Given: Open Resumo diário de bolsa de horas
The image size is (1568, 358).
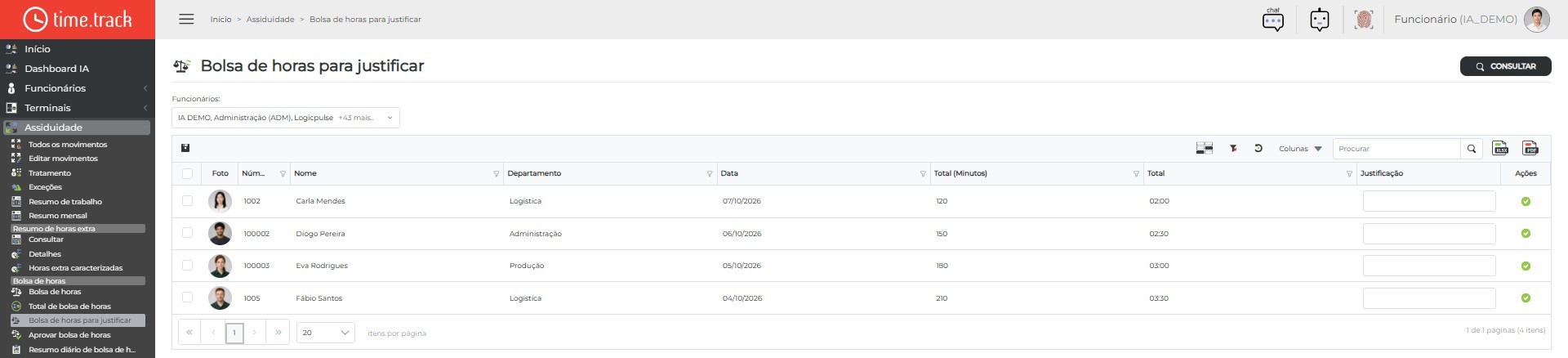Looking at the screenshot, I should click(x=82, y=350).
